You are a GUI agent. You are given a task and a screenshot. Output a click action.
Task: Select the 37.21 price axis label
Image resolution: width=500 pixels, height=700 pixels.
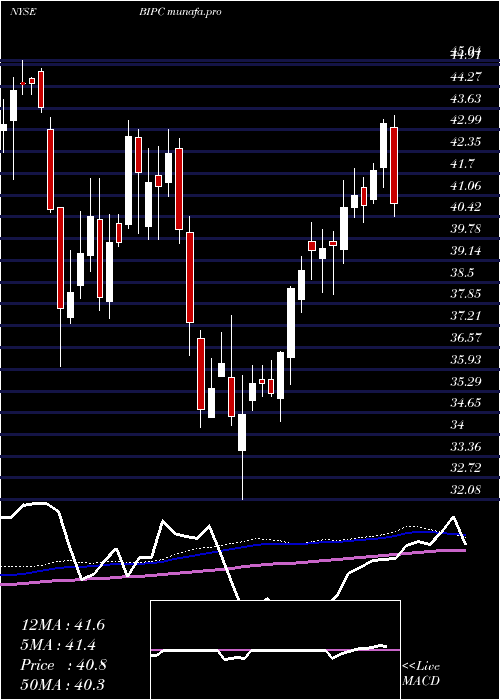click(467, 316)
